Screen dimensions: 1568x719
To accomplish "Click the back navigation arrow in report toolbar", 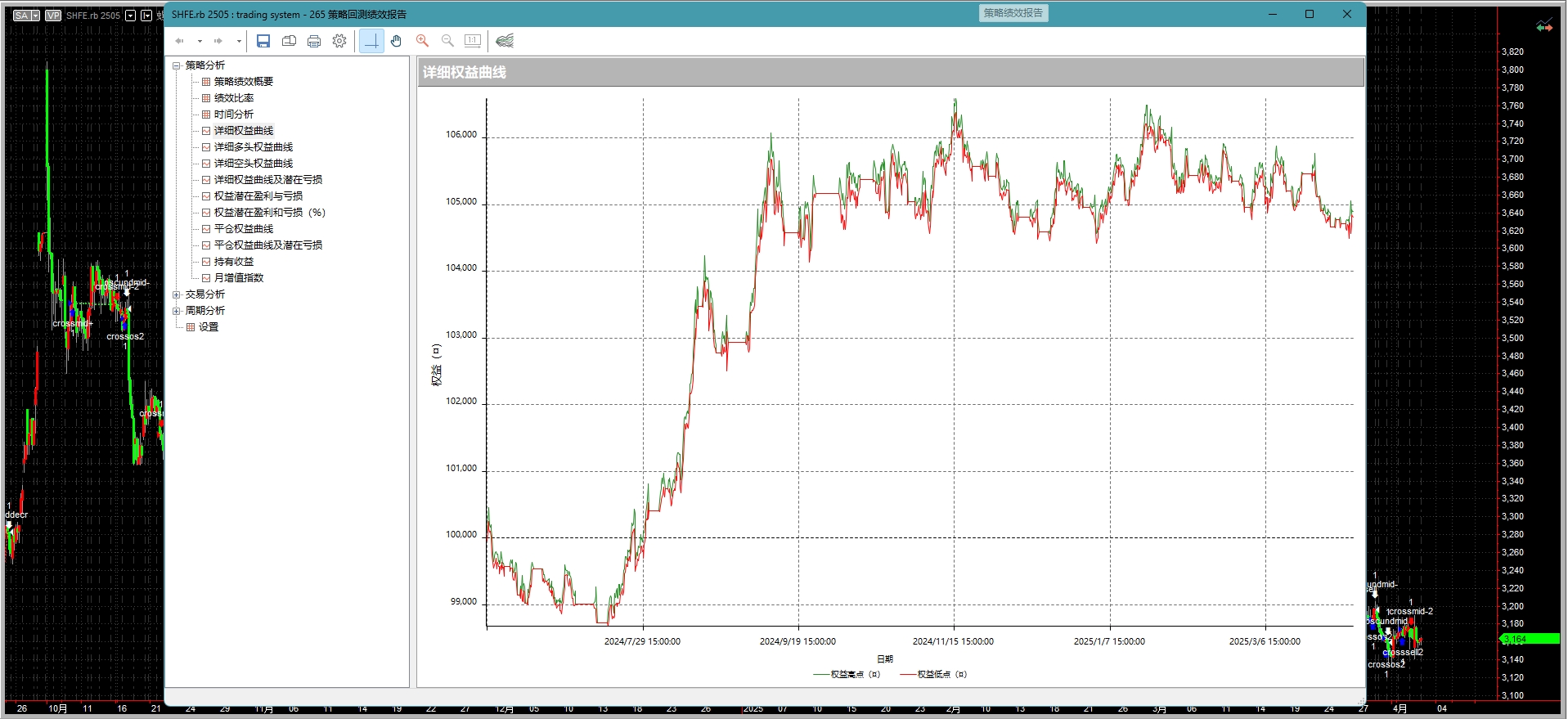I will click(x=180, y=41).
